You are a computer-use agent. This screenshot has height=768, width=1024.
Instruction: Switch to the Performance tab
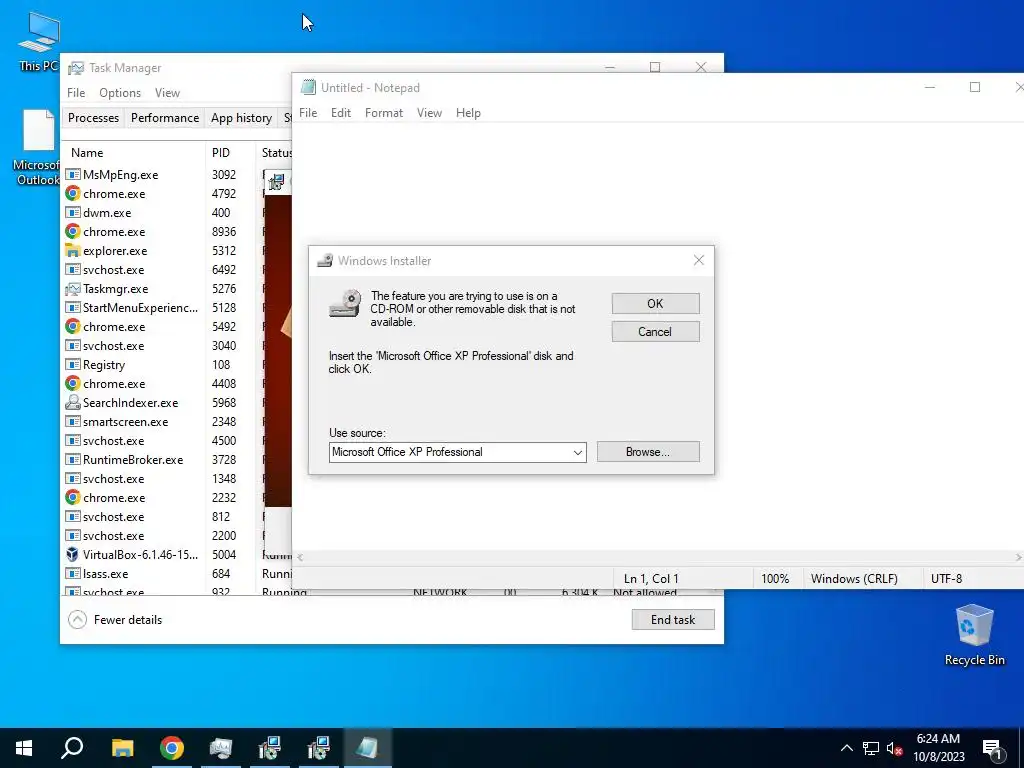coord(165,118)
